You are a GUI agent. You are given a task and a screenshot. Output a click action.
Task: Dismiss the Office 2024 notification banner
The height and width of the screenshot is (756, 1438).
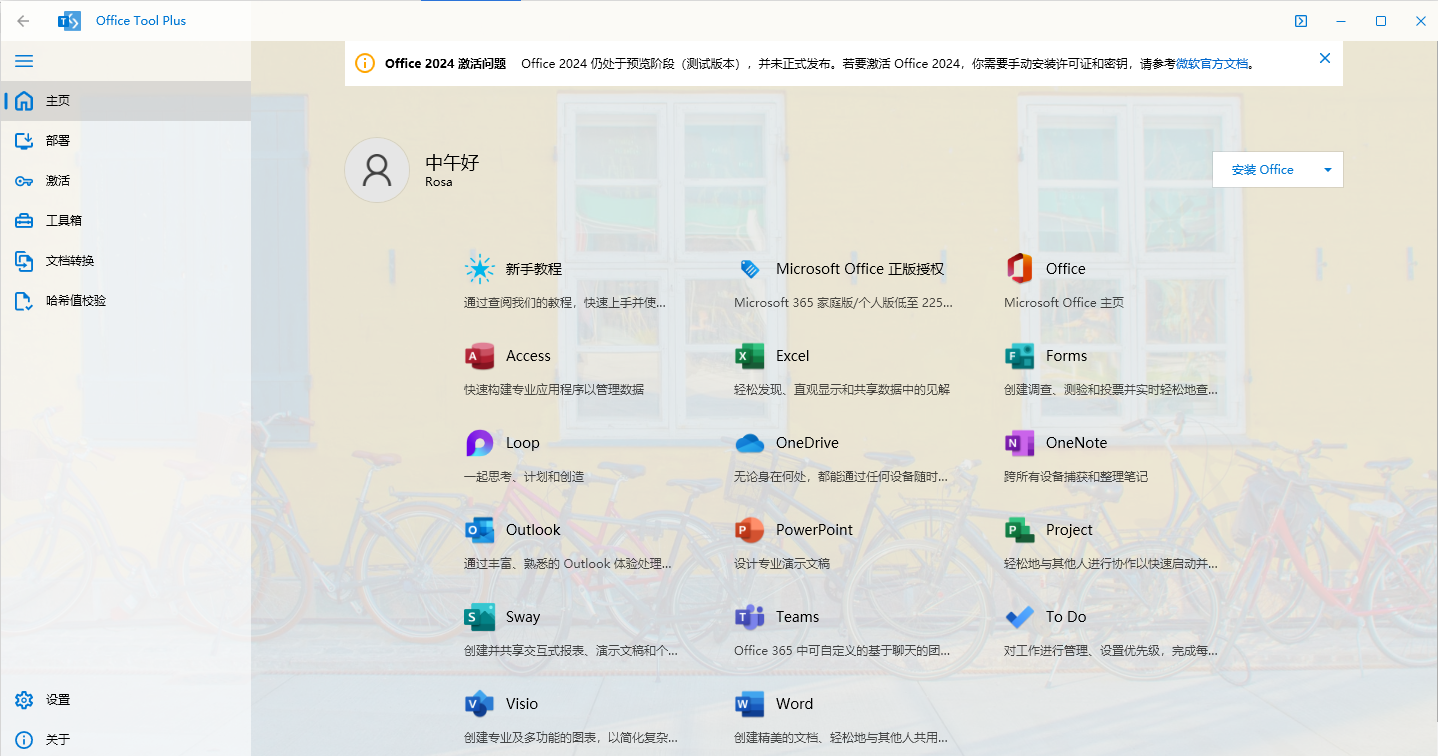(1325, 58)
